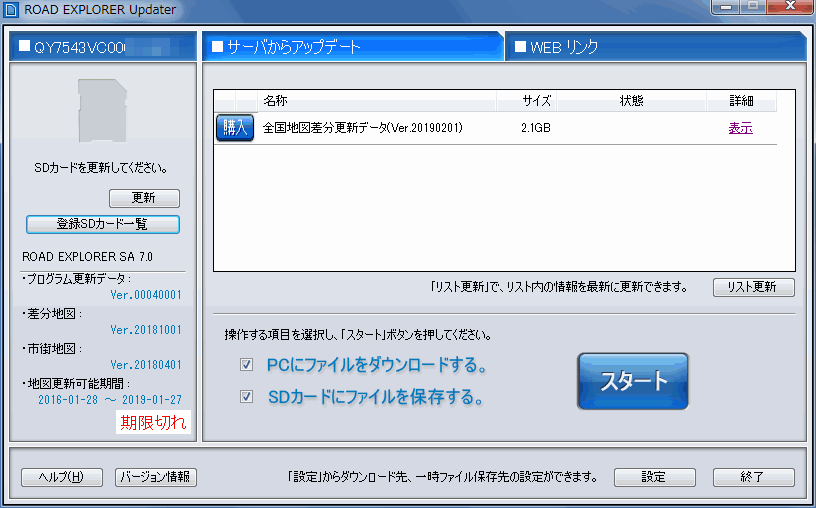Switch to サーバからアップデート tab
This screenshot has width=816, height=508.
tap(353, 47)
